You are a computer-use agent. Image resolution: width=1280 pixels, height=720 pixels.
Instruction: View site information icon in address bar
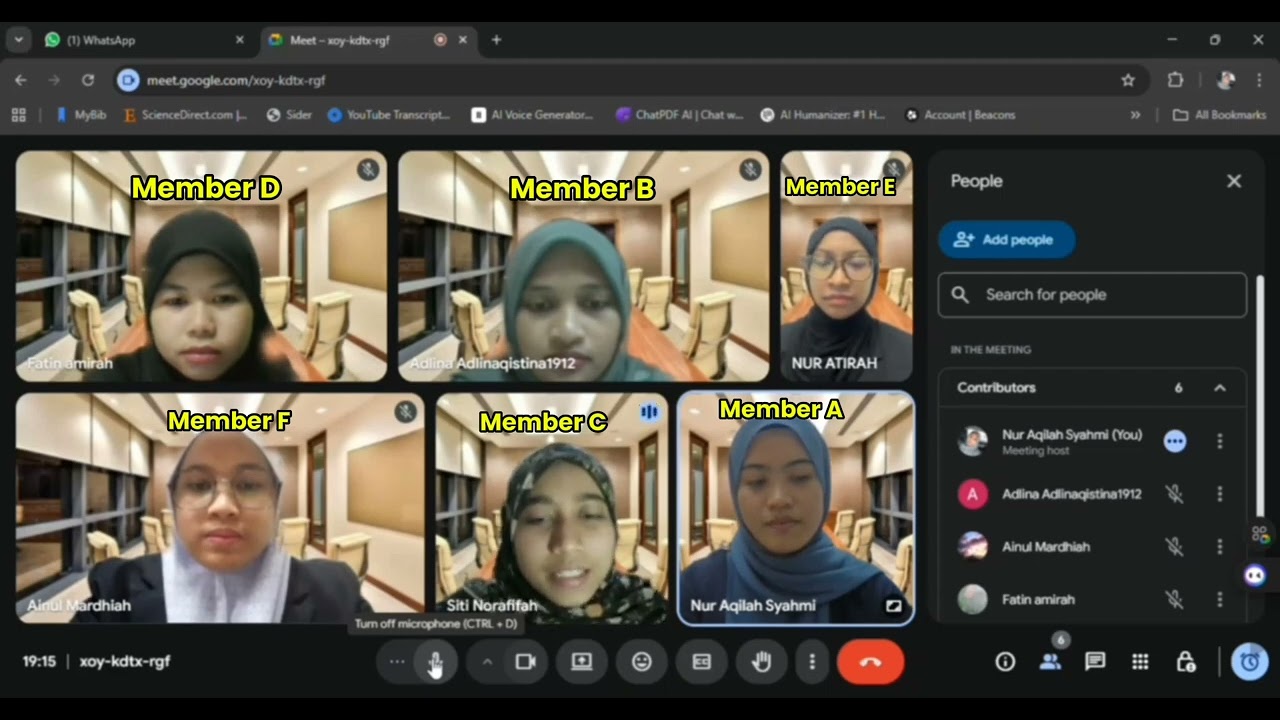tap(128, 80)
